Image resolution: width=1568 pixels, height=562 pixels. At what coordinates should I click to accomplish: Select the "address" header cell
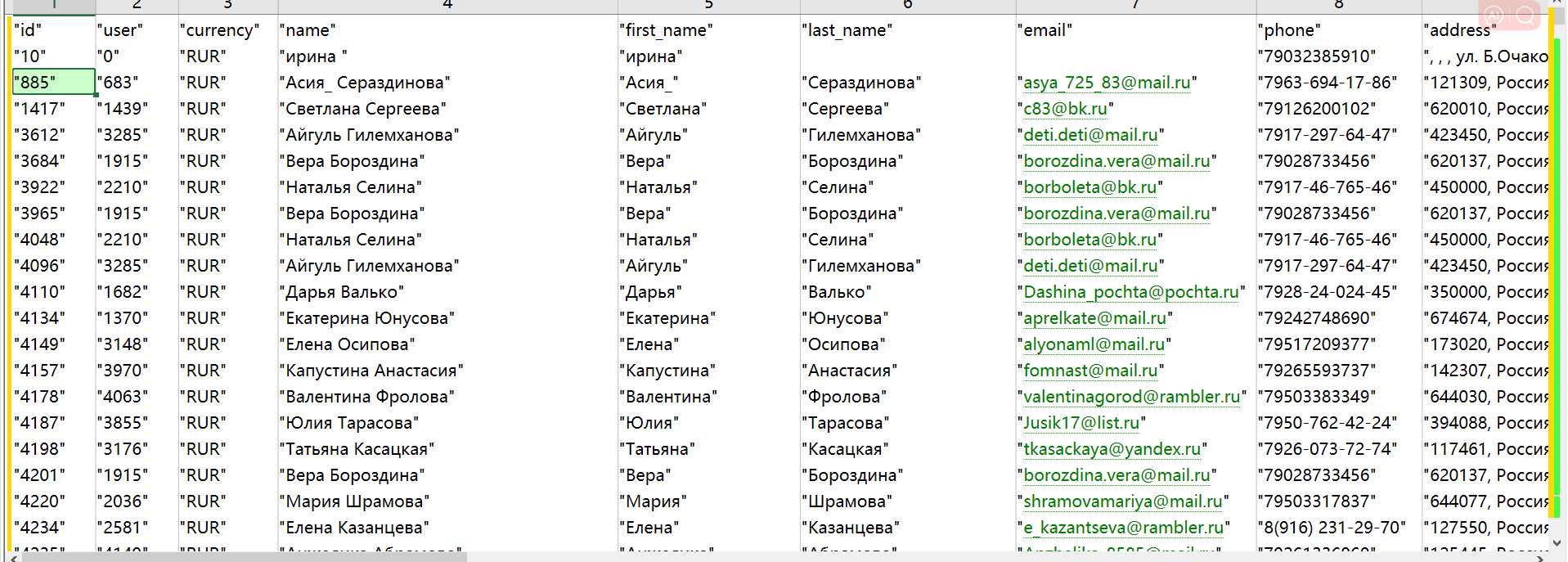tap(1486, 30)
